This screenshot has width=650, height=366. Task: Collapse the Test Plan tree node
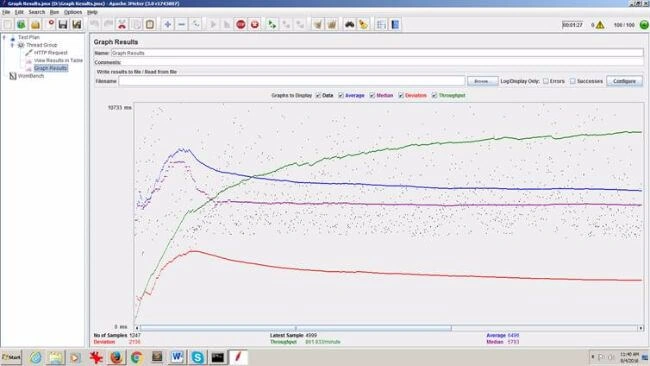tap(5, 37)
